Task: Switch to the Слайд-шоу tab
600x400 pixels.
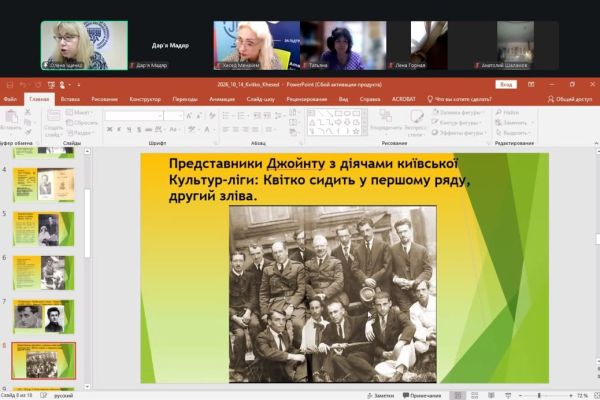Action: point(261,100)
